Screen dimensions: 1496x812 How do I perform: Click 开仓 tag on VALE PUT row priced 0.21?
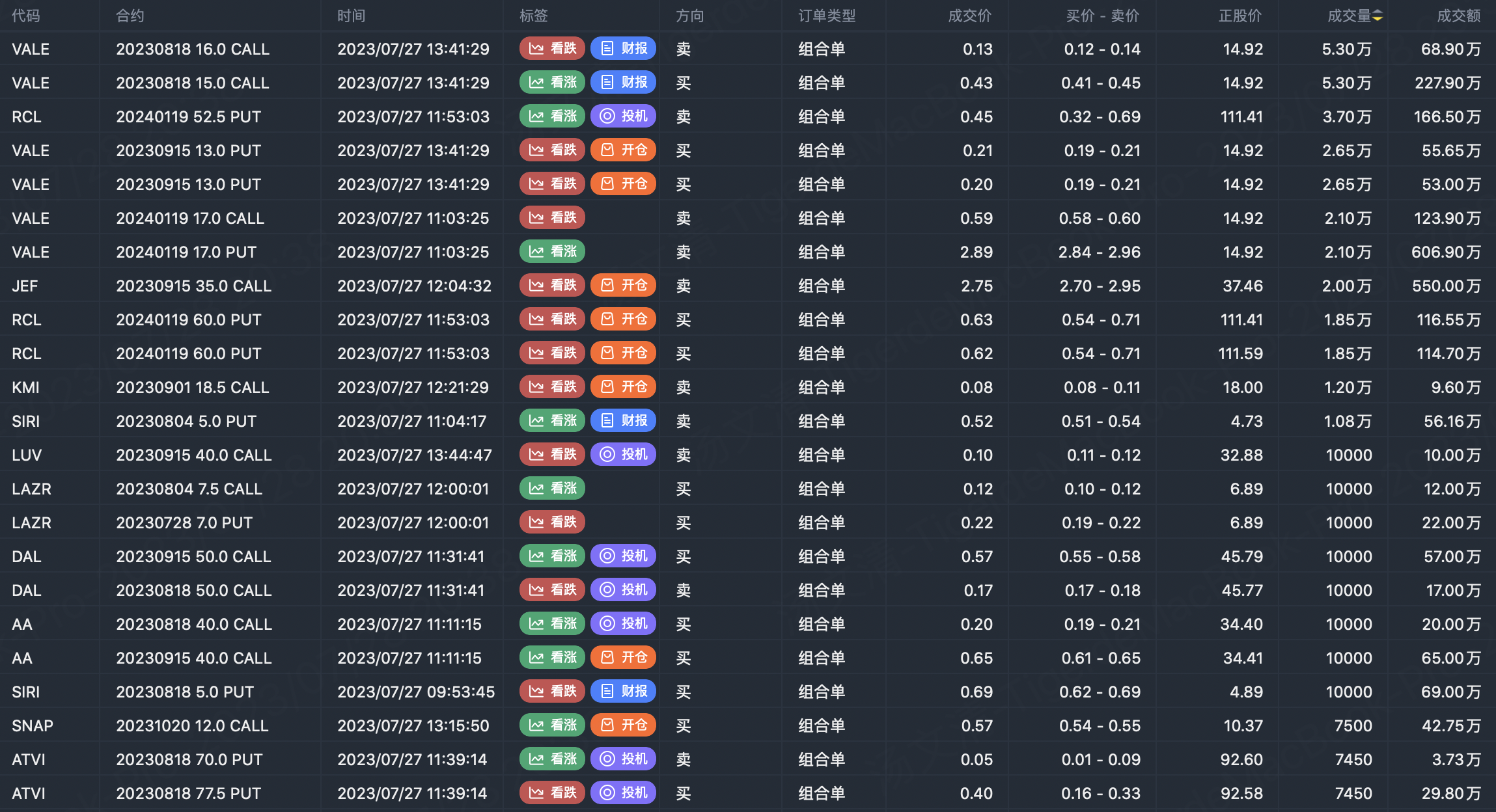623,150
